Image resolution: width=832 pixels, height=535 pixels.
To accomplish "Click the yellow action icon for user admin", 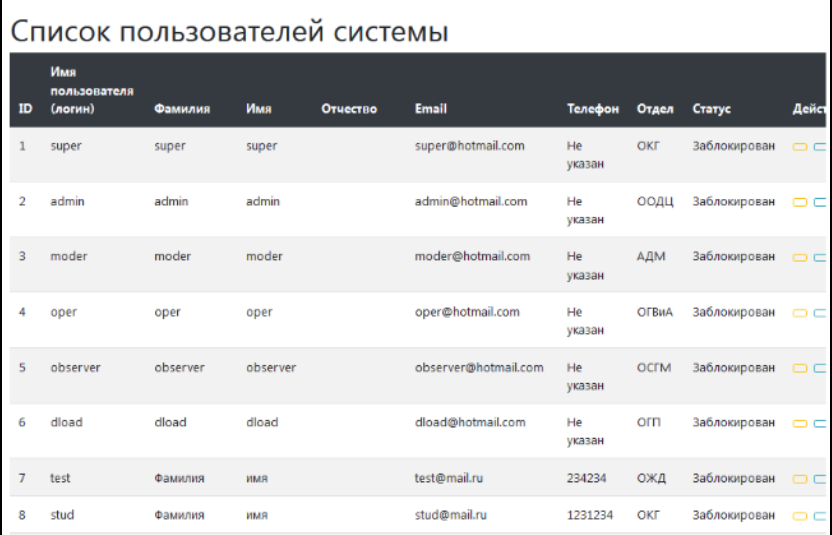I will coord(800,202).
